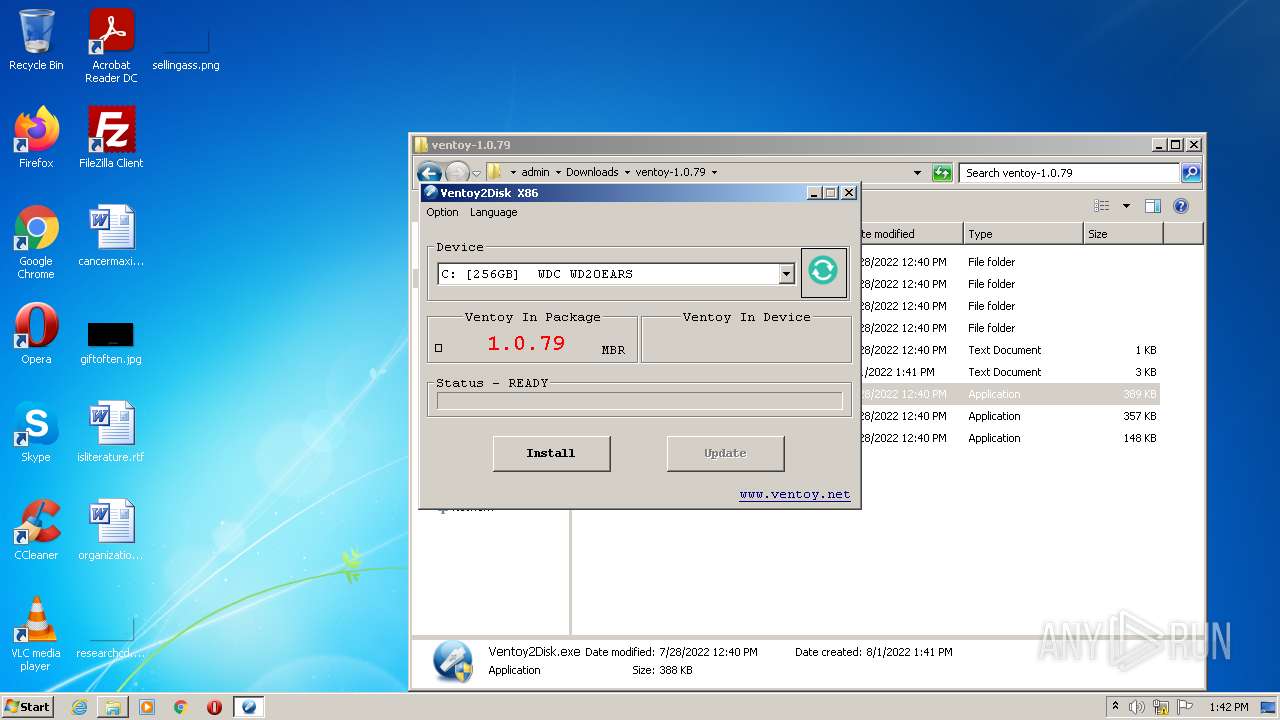Select the 1 KB Text Document row
This screenshot has width=1280, height=720.
point(1009,350)
